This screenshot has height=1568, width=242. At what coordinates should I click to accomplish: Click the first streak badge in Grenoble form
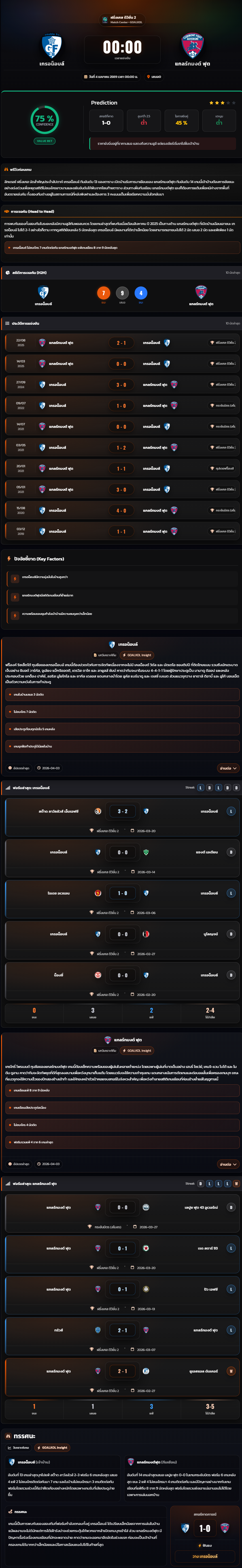pos(200,788)
